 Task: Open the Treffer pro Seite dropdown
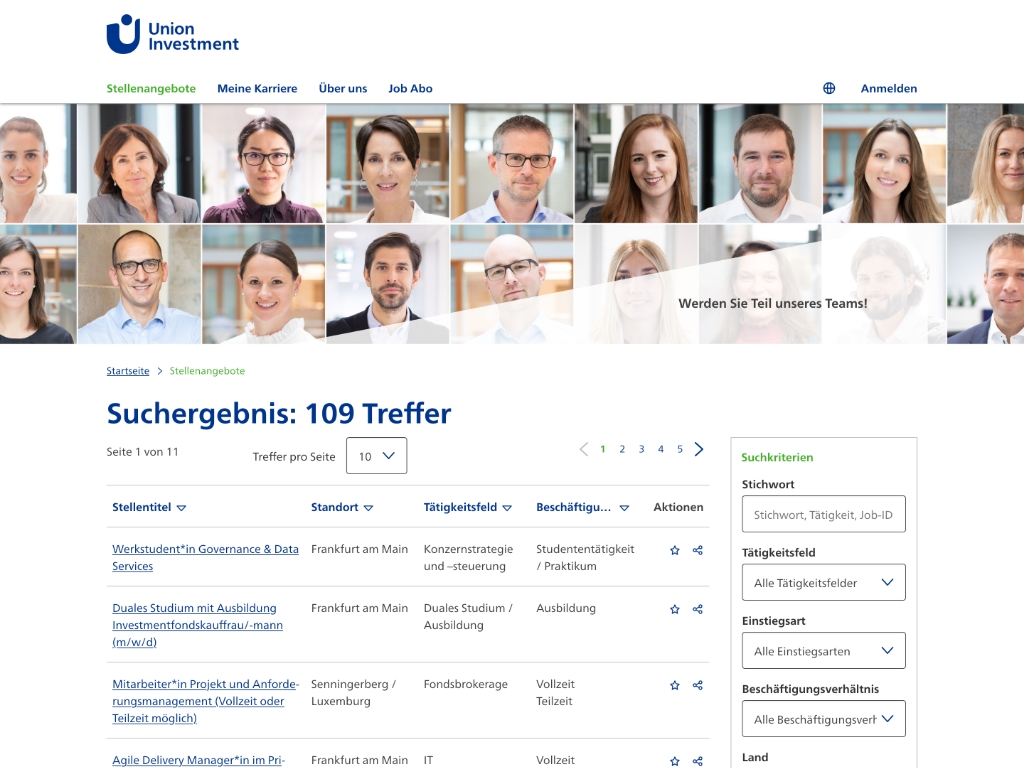click(x=376, y=455)
